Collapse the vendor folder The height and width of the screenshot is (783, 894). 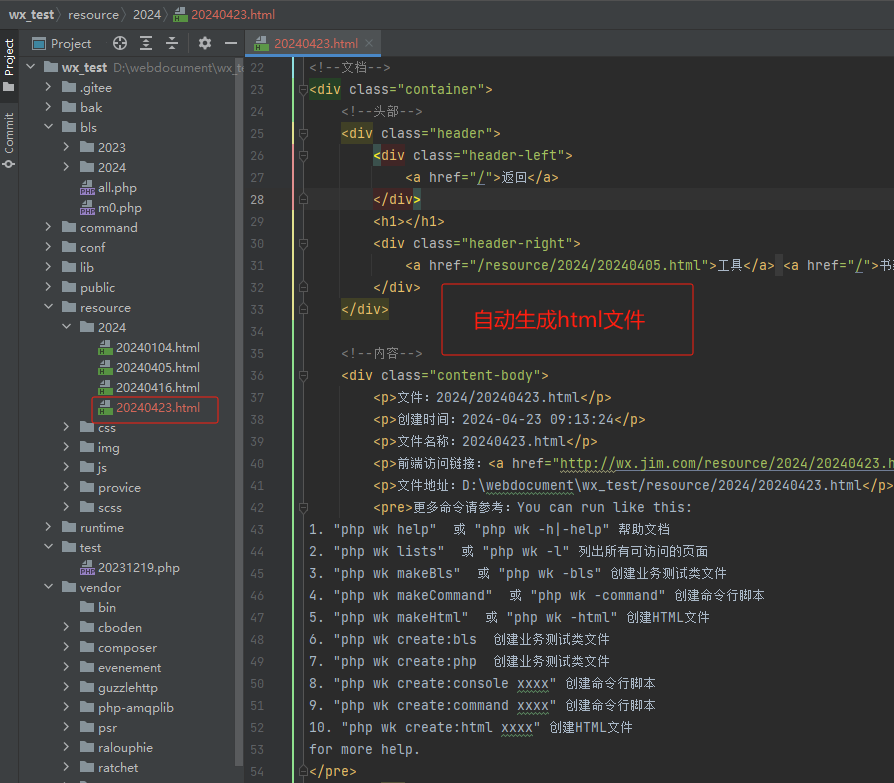[48, 588]
